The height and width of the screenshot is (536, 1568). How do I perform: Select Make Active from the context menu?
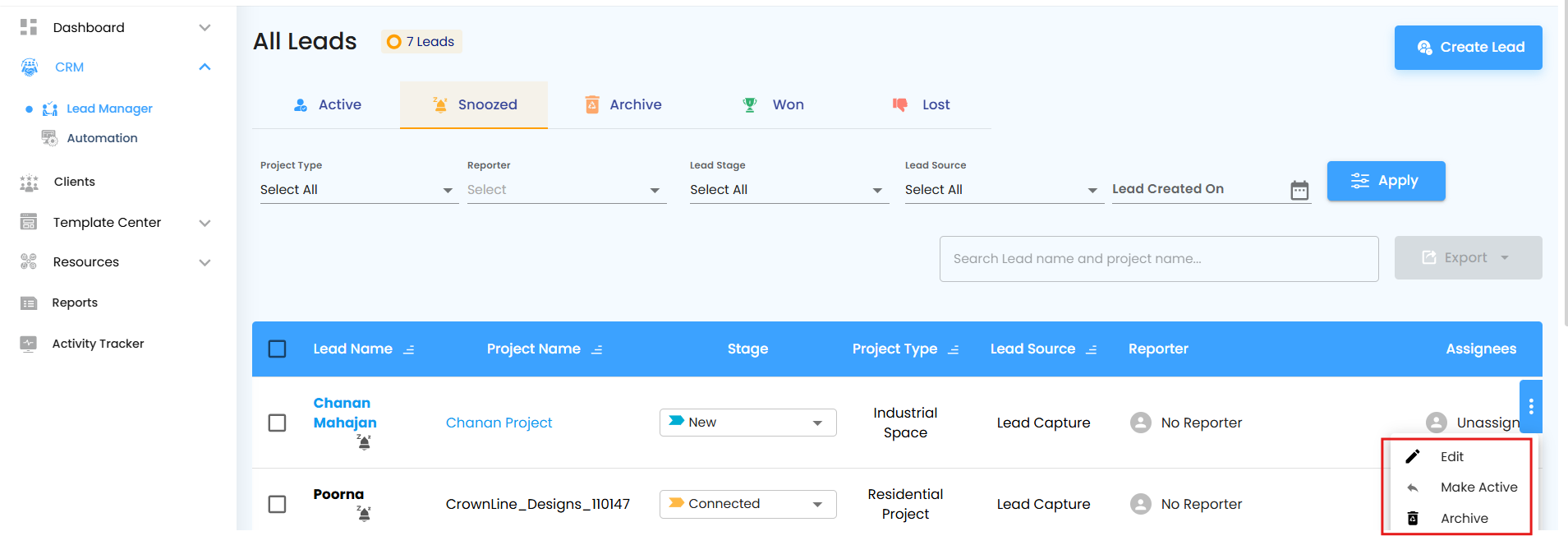click(1478, 487)
